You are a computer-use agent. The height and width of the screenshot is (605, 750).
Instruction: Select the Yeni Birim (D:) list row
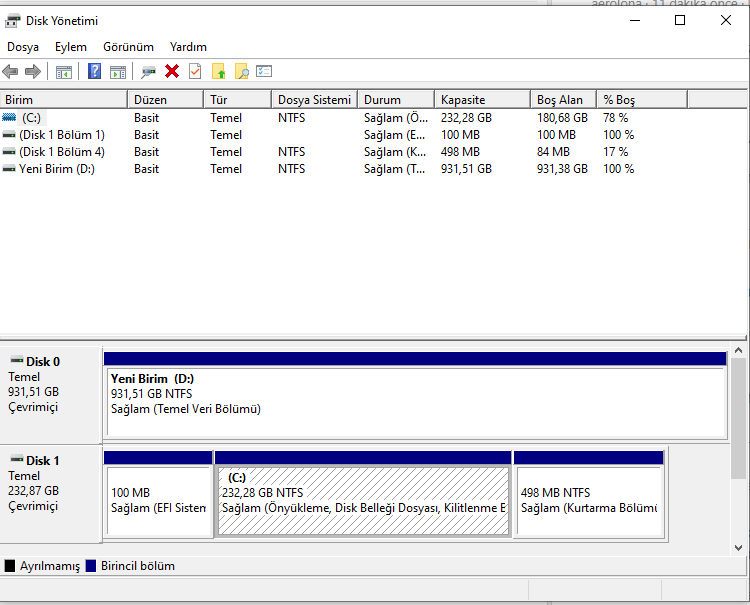click(343, 169)
